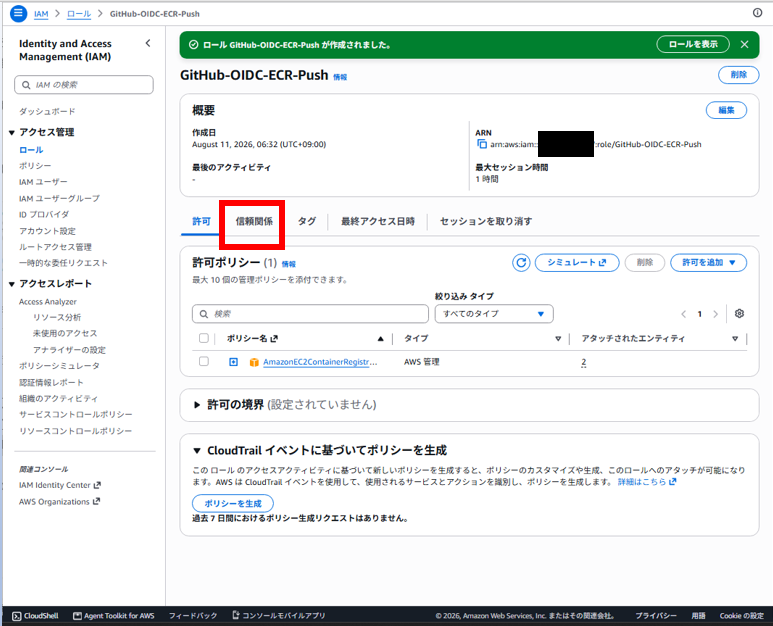The width and height of the screenshot is (773, 626).
Task: Open the 詳細はこちら link
Action: (647, 482)
